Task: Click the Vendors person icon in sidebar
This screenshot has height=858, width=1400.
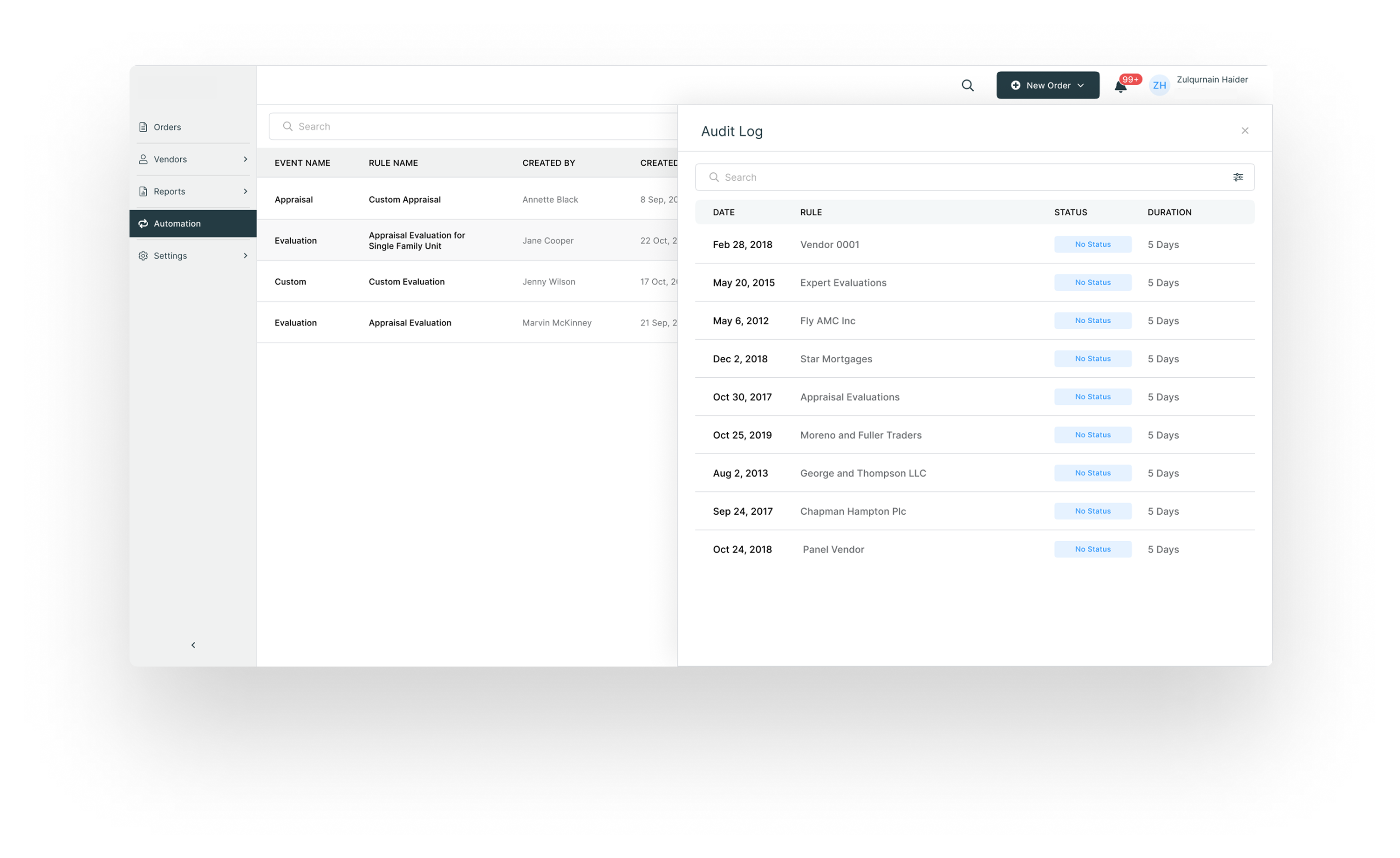Action: tap(143, 159)
